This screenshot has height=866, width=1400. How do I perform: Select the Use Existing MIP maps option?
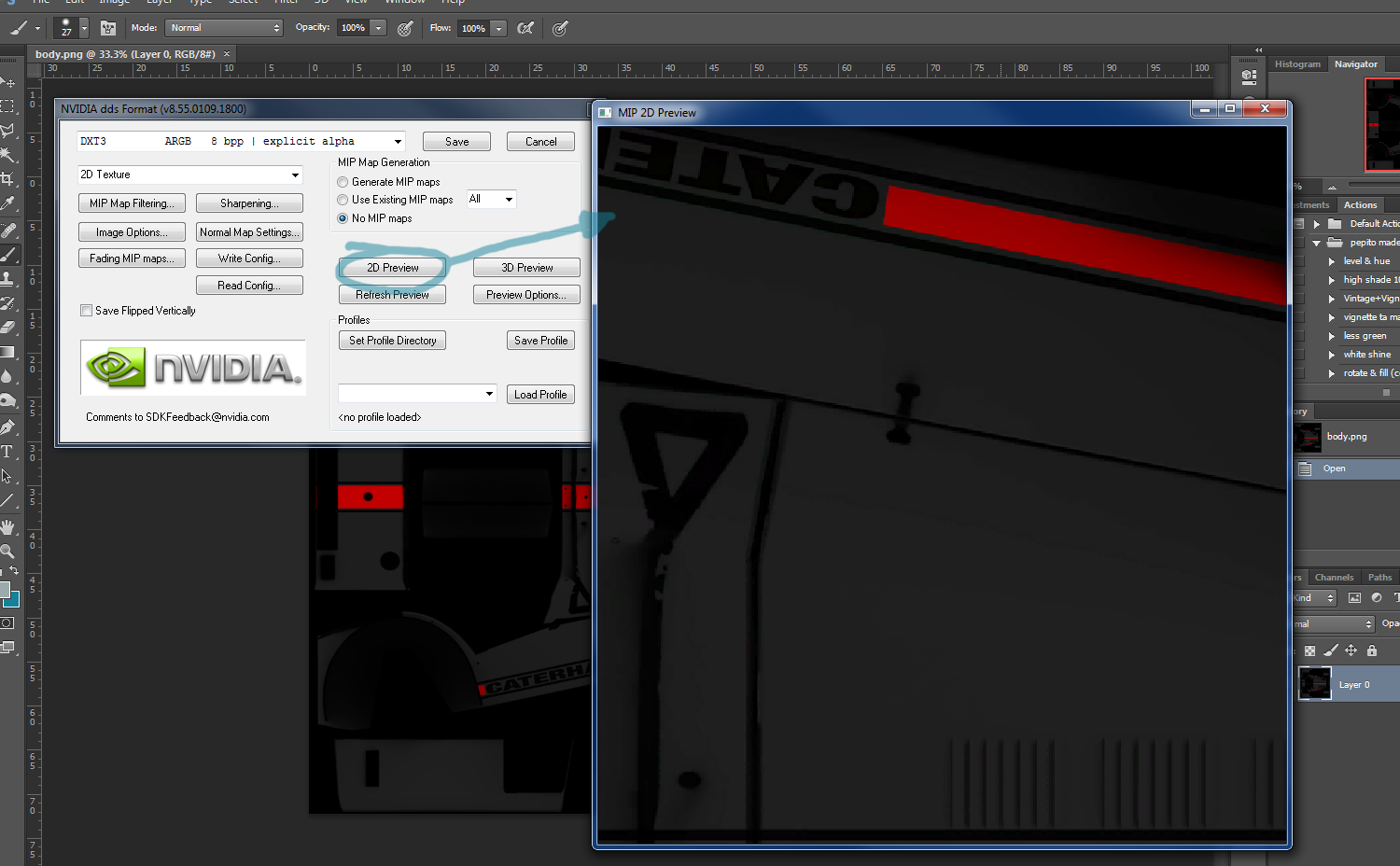pos(343,199)
